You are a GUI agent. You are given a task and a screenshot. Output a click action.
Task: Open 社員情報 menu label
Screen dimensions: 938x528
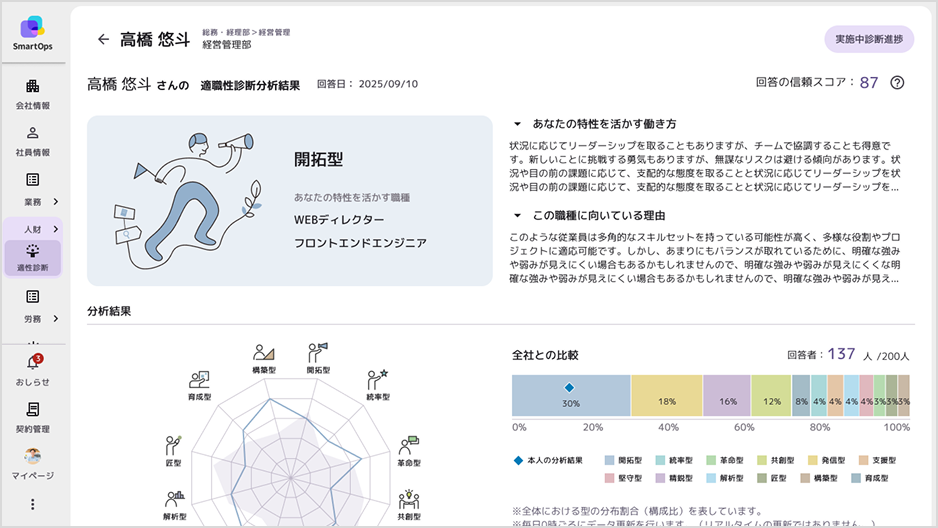(x=32, y=152)
